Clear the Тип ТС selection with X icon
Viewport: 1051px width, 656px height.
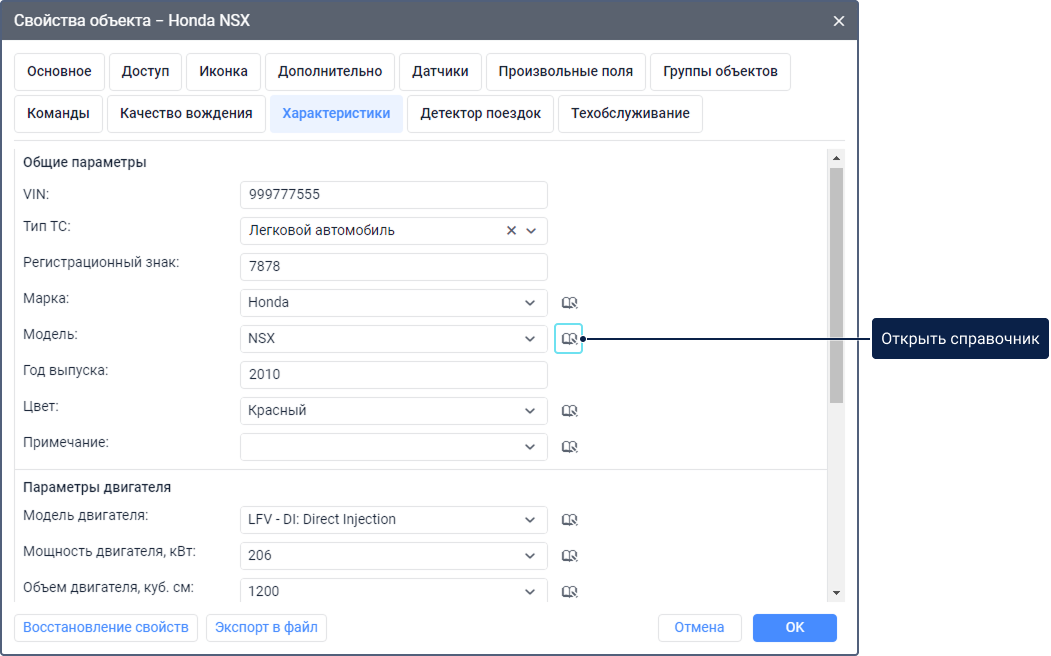pyautogui.click(x=511, y=231)
